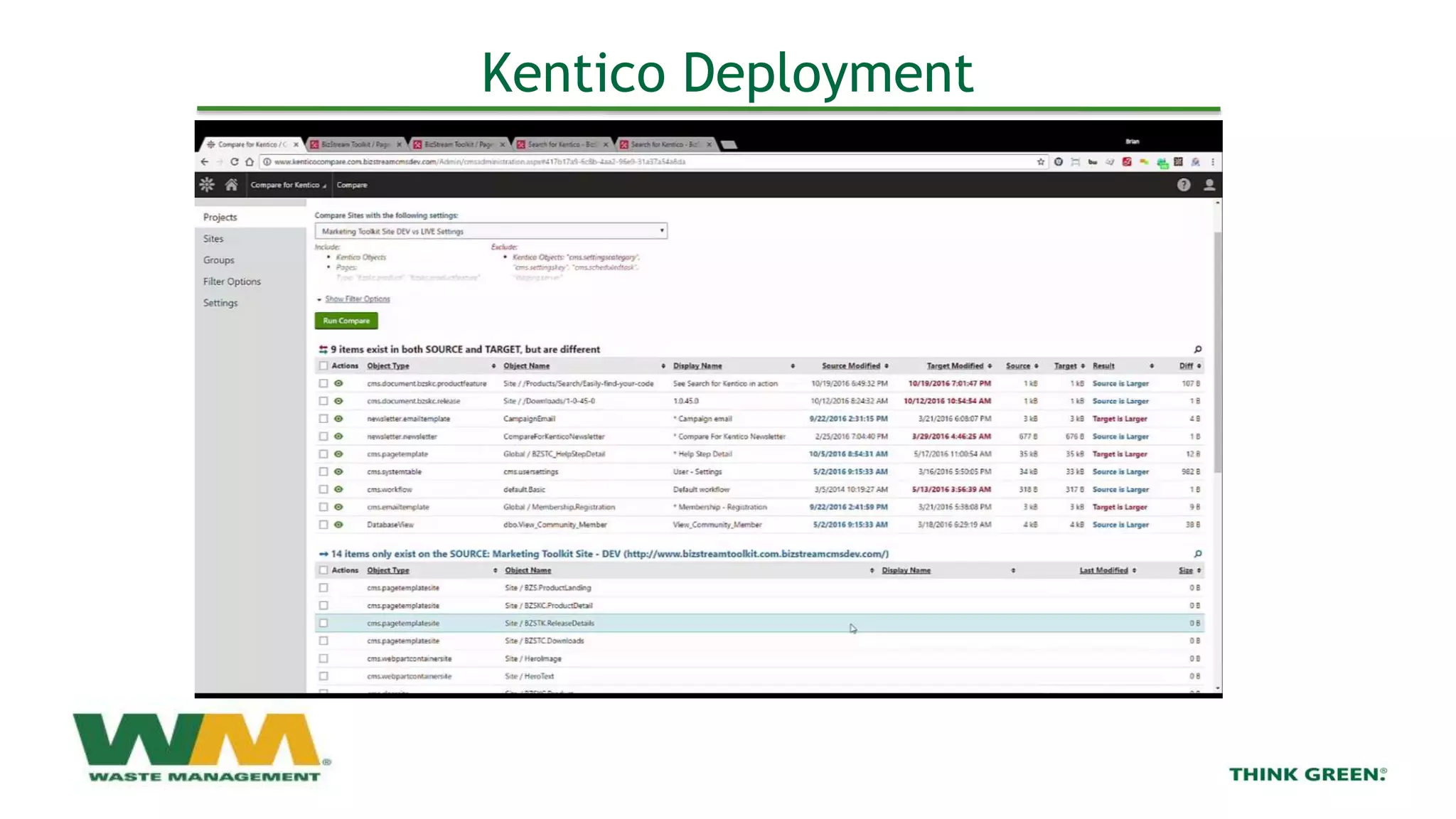Open the browser three-dot menu

(1212, 162)
